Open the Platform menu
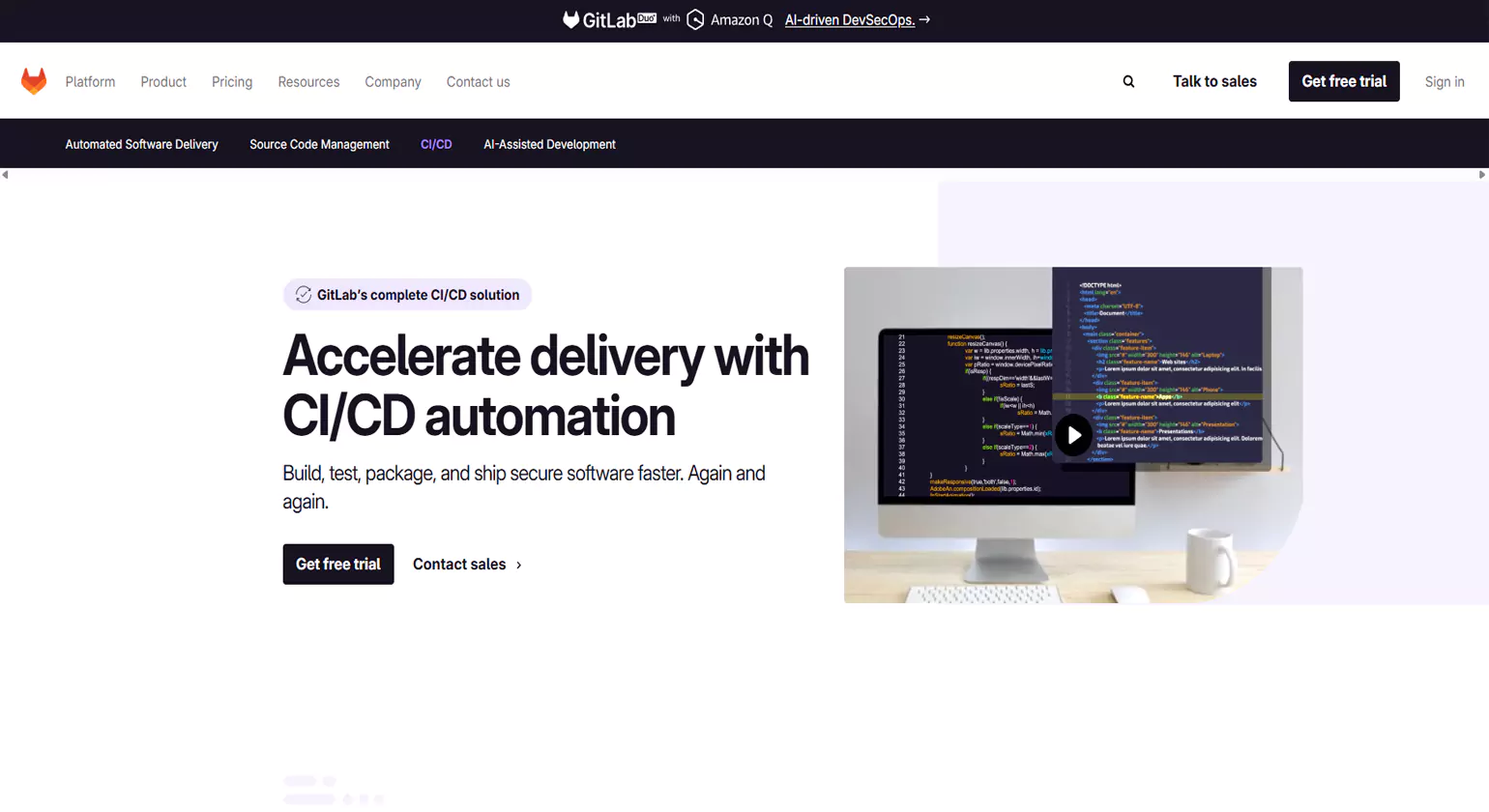 click(90, 81)
